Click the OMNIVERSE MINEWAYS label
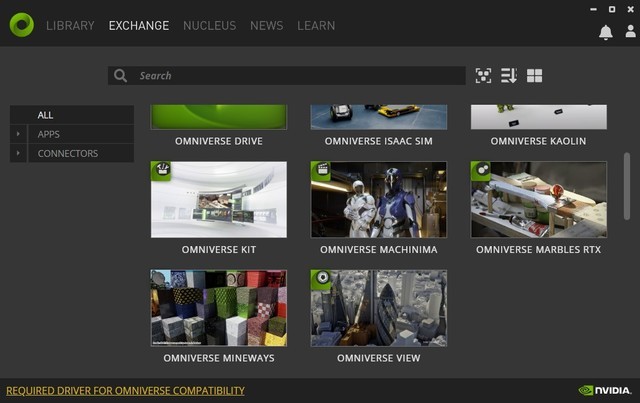 (219, 358)
